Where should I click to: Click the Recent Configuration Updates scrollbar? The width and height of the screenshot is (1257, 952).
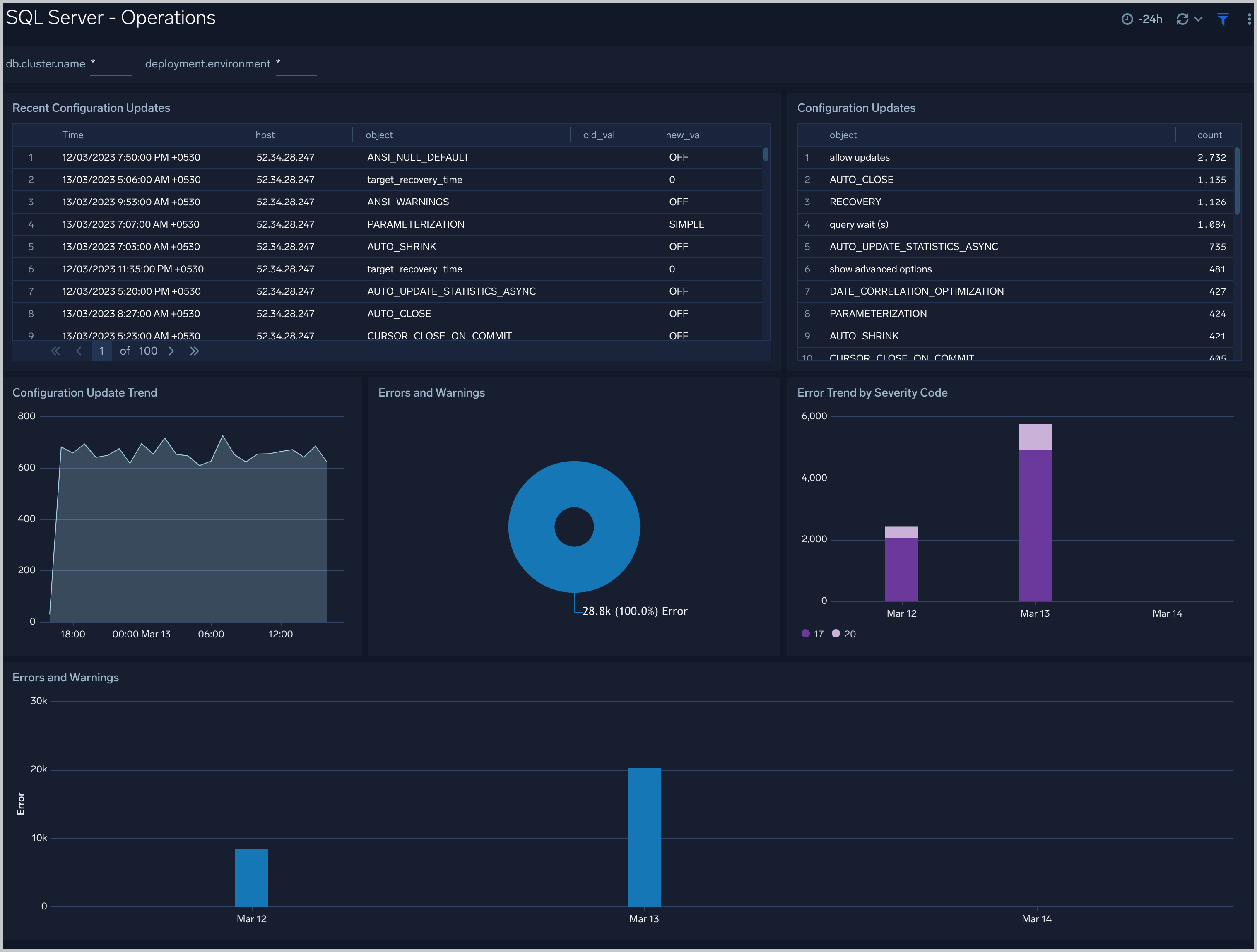766,154
